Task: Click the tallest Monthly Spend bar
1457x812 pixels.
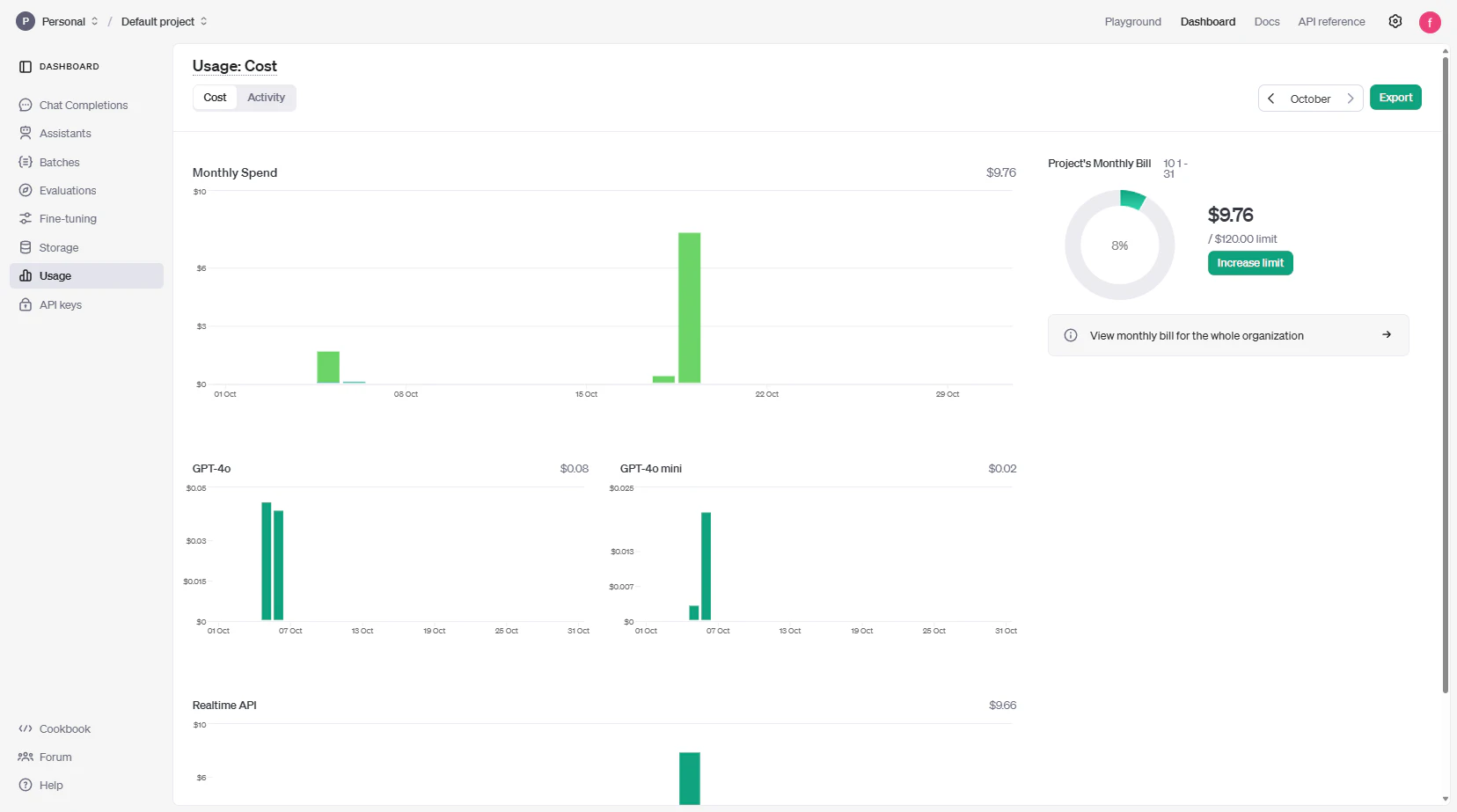Action: [x=690, y=308]
